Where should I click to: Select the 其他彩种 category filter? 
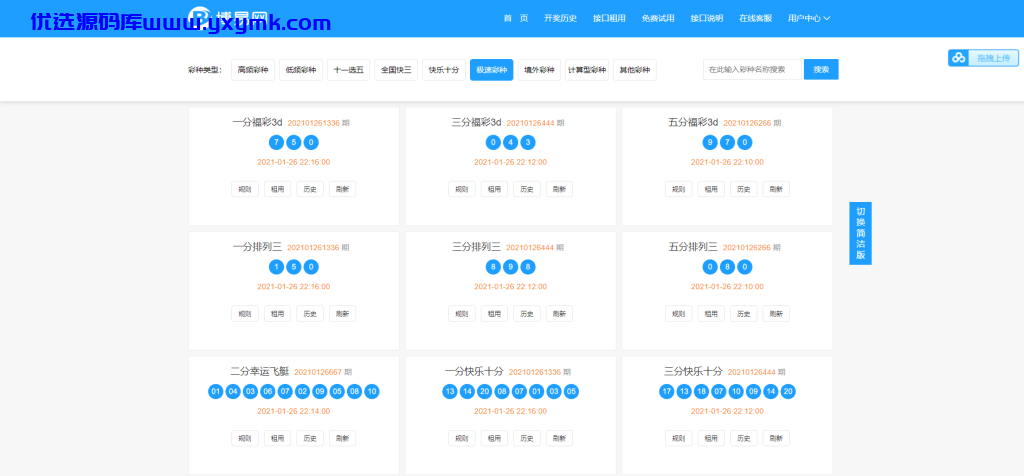coord(635,70)
